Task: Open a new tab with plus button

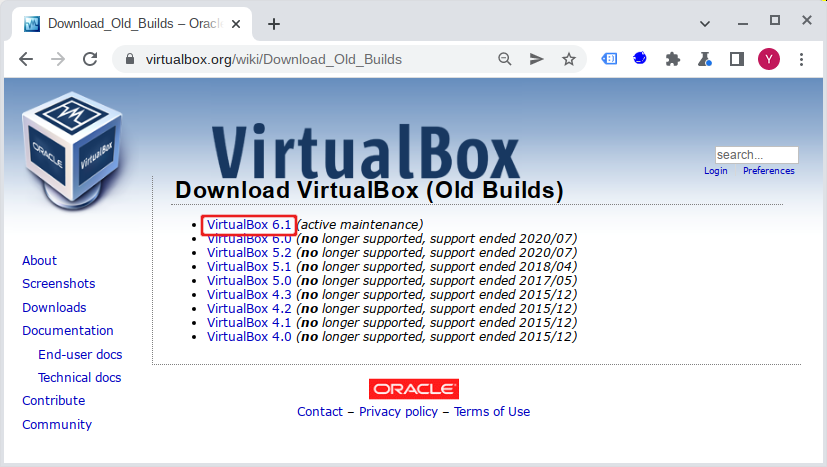Action: pyautogui.click(x=274, y=24)
